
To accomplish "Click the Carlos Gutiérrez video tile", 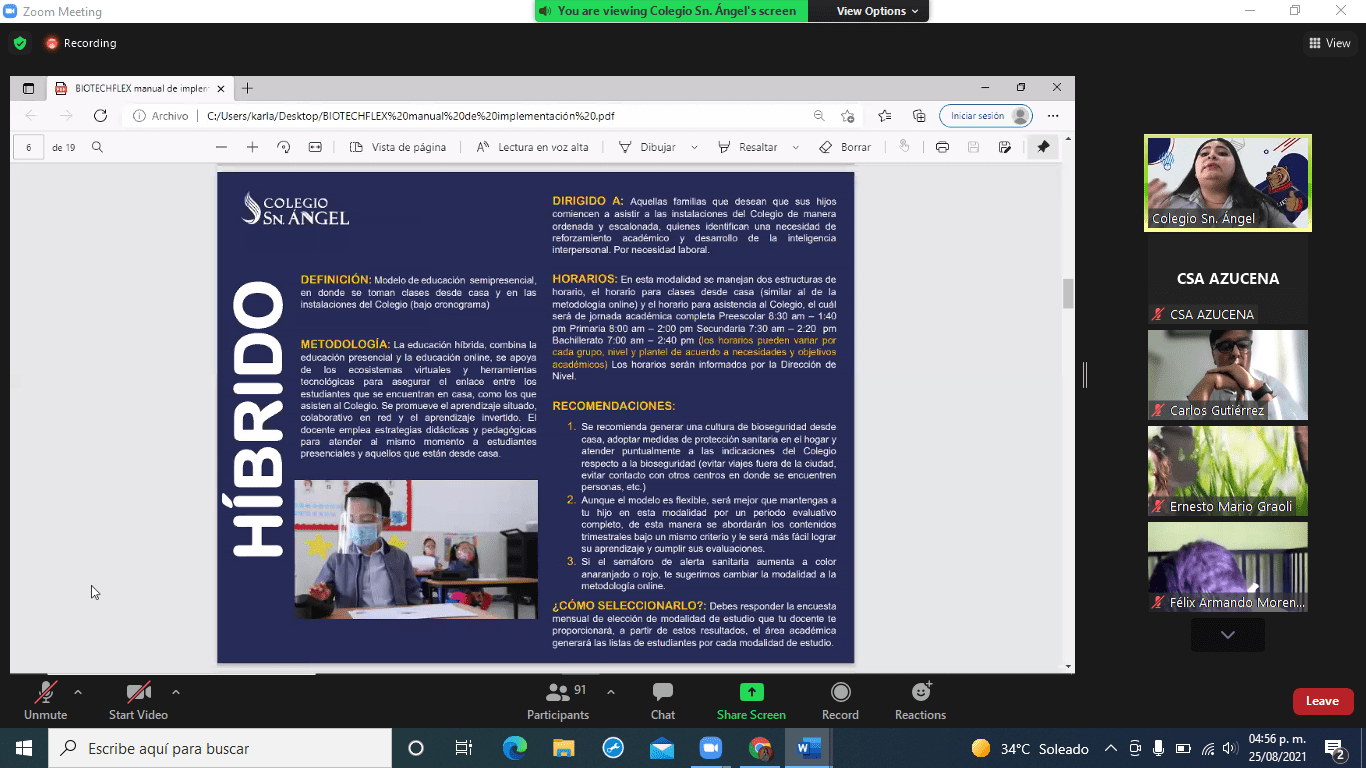I will click(x=1227, y=375).
